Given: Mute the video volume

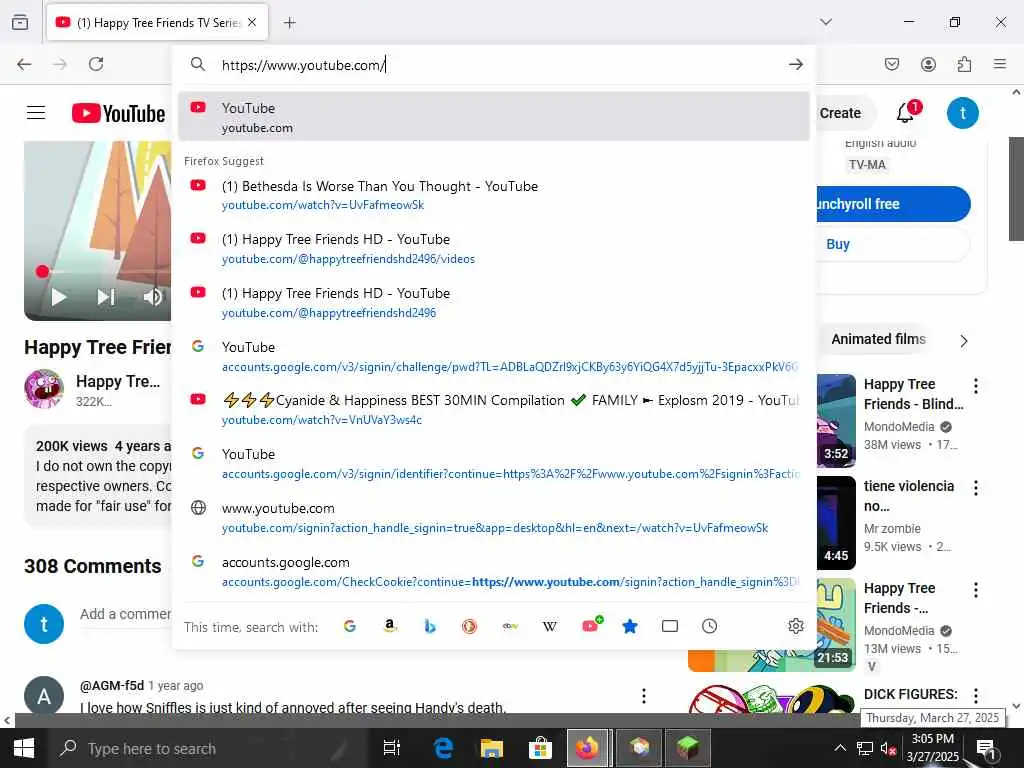Looking at the screenshot, I should pos(153,297).
